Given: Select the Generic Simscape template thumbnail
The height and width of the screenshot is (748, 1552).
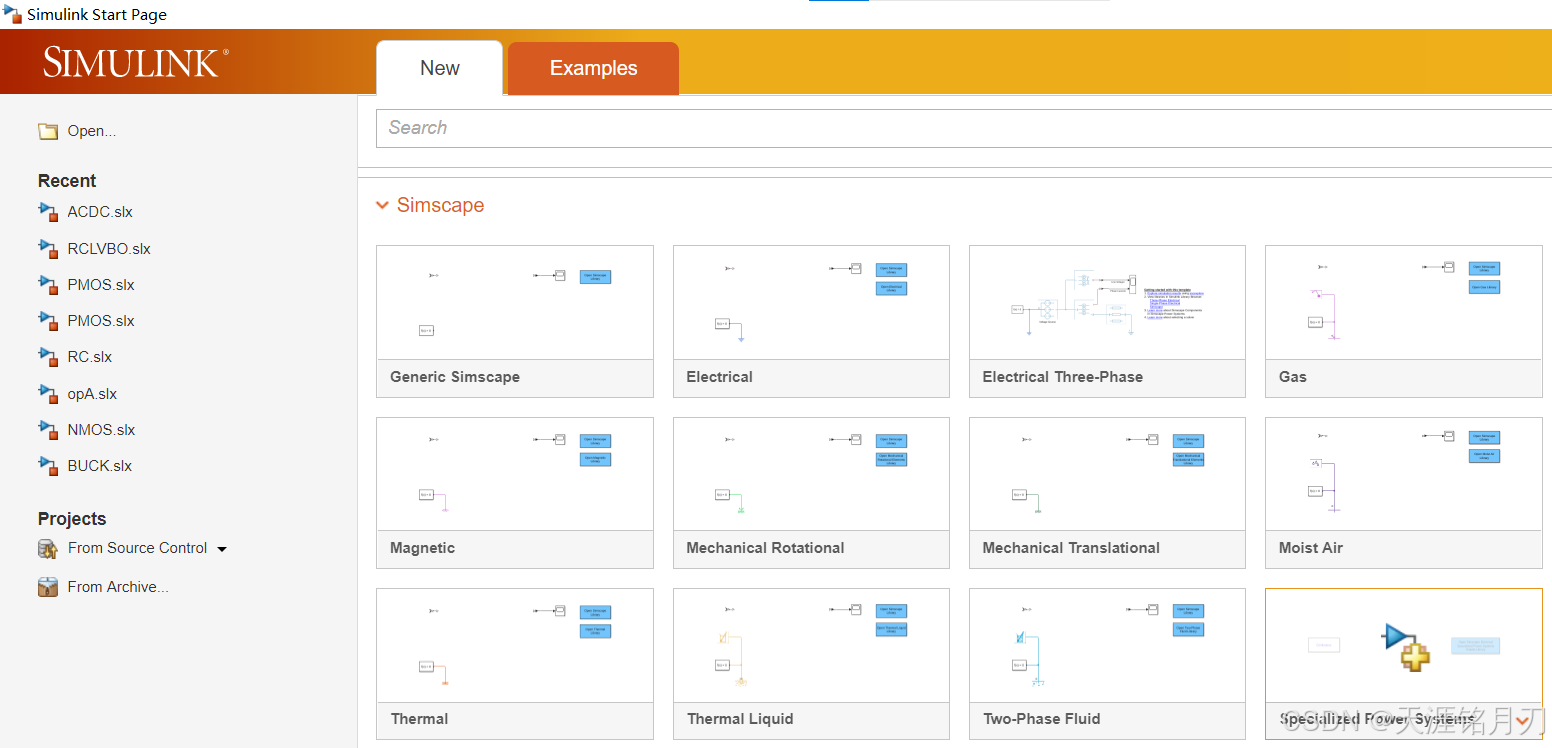Looking at the screenshot, I should coord(515,303).
